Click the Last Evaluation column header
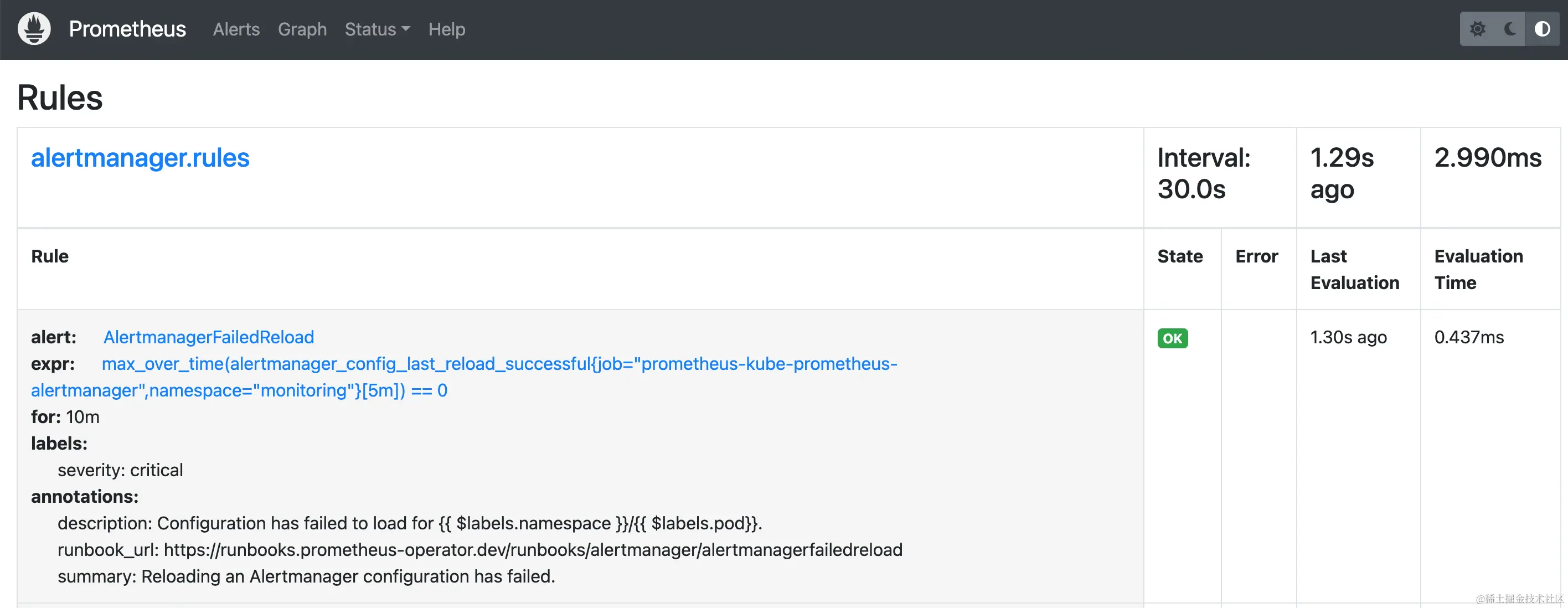 click(1354, 269)
